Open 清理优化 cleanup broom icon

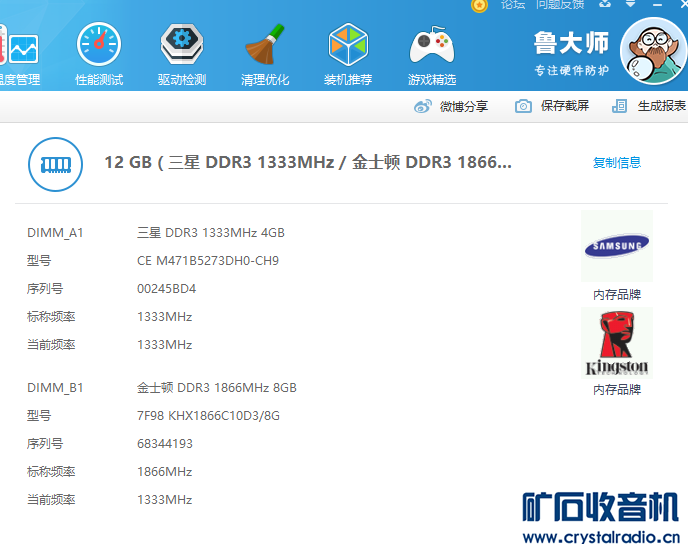tap(265, 44)
